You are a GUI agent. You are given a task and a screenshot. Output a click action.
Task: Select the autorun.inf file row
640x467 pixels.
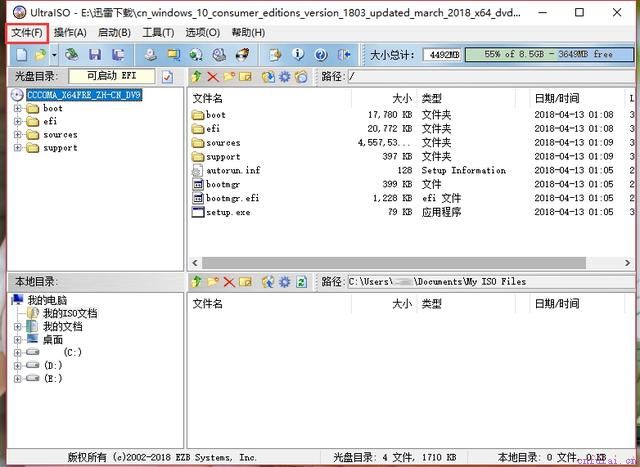tap(411, 171)
